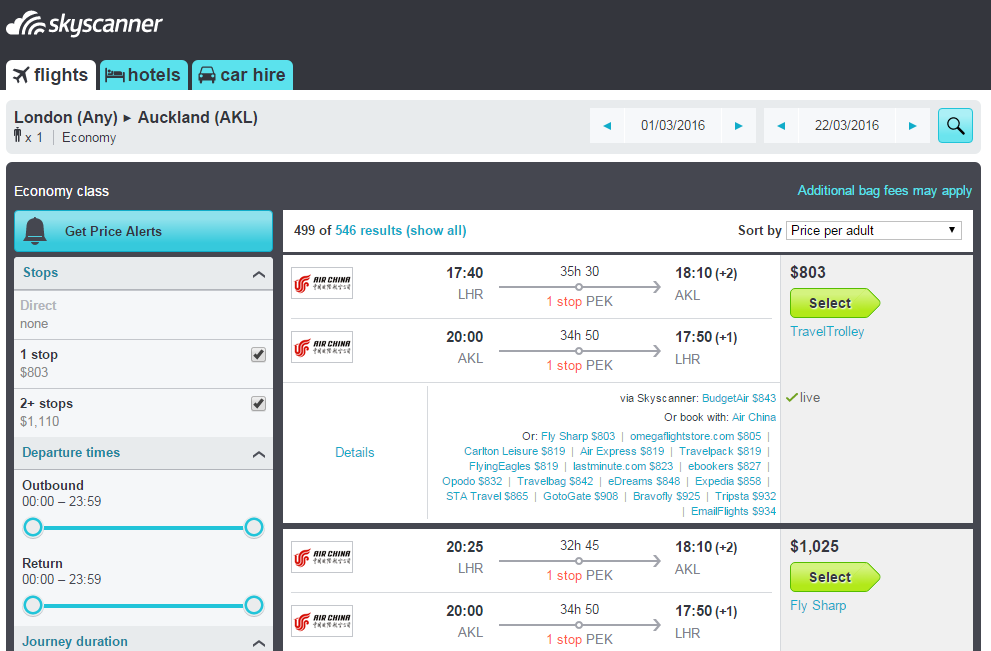This screenshot has width=991, height=651.
Task: Click previous day arrow for 22/03/2016
Action: pos(781,126)
